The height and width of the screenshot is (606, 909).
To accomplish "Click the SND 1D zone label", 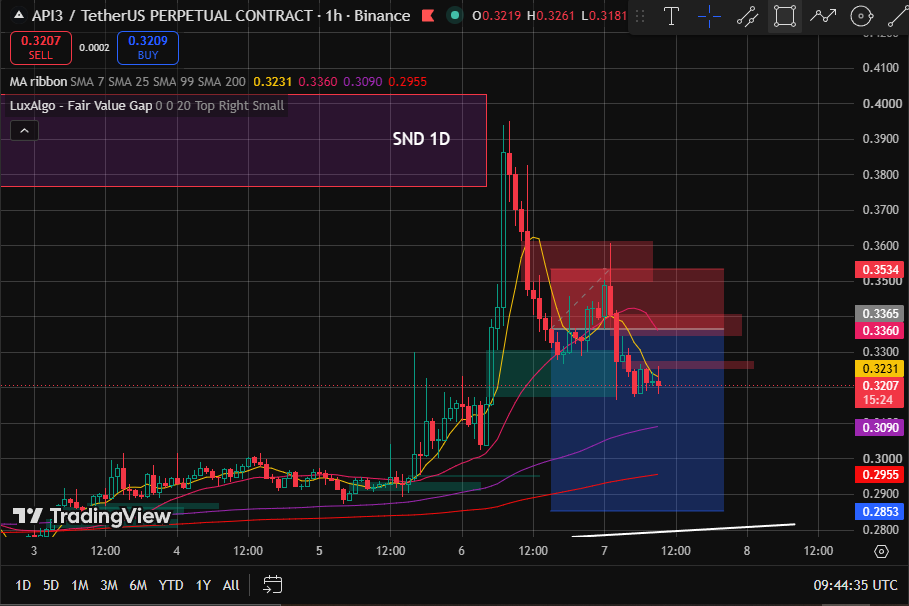I will pyautogui.click(x=421, y=139).
